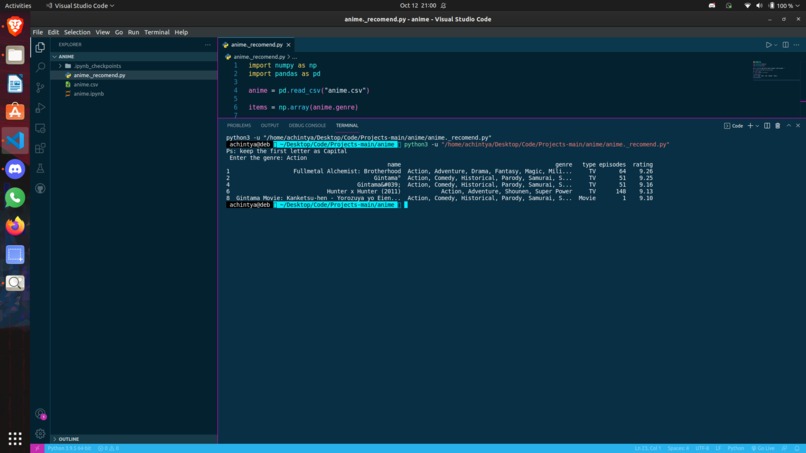Viewport: 806px width, 453px height.
Task: Open Explorer Views and More Actions ellipsis
Action: (x=208, y=45)
